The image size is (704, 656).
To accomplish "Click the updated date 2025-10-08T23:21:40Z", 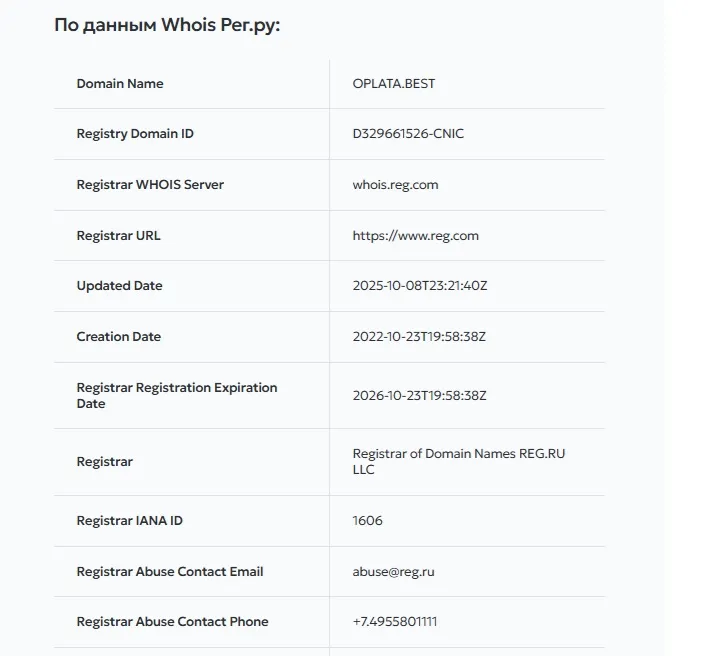I will [420, 286].
